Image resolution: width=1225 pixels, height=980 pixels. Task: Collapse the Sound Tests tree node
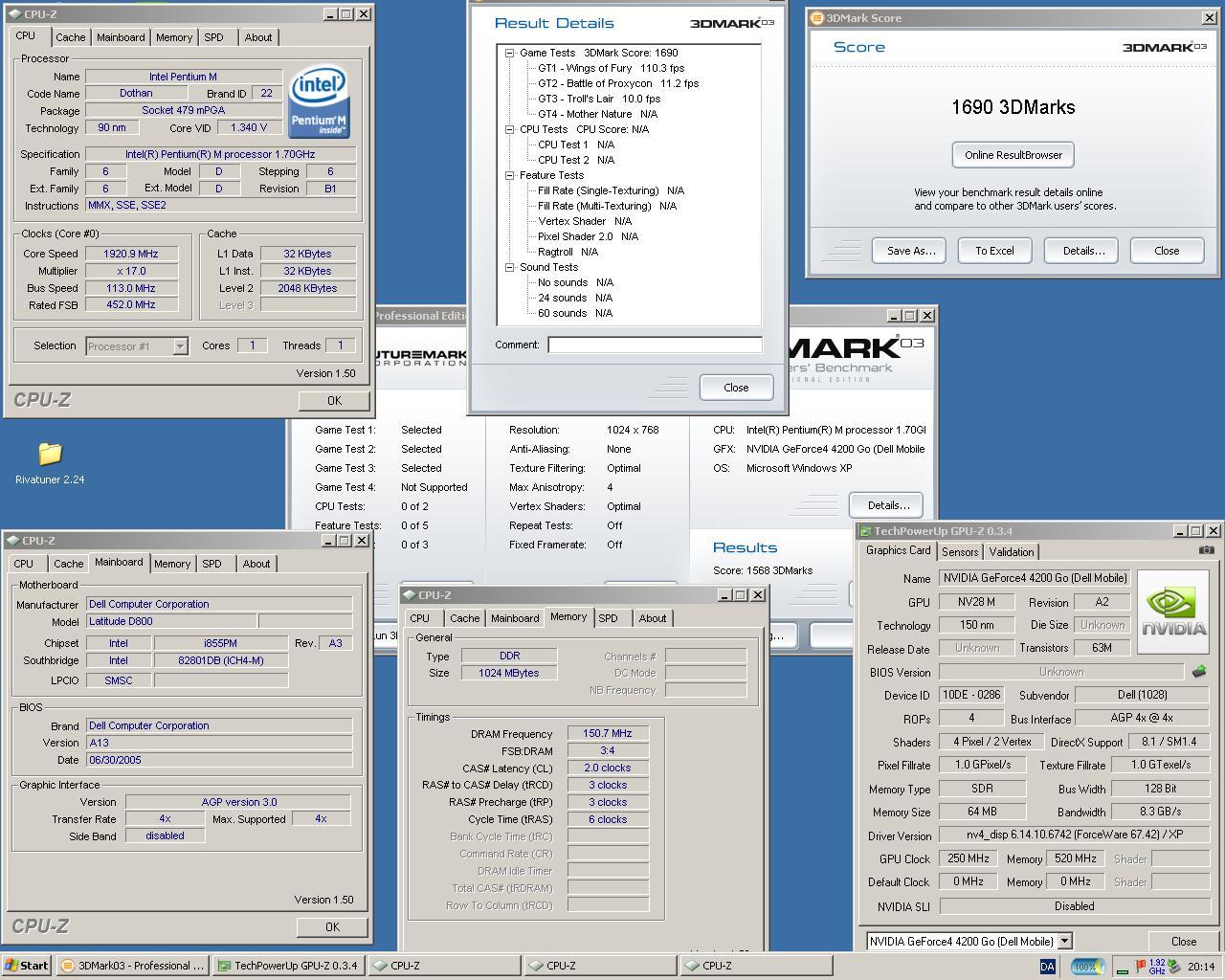pyautogui.click(x=510, y=267)
